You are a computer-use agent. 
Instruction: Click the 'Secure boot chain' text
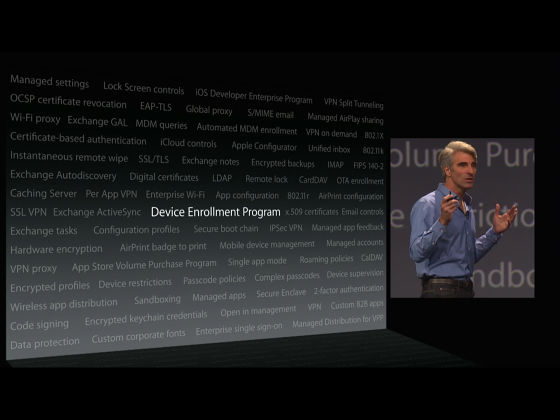tap(226, 229)
